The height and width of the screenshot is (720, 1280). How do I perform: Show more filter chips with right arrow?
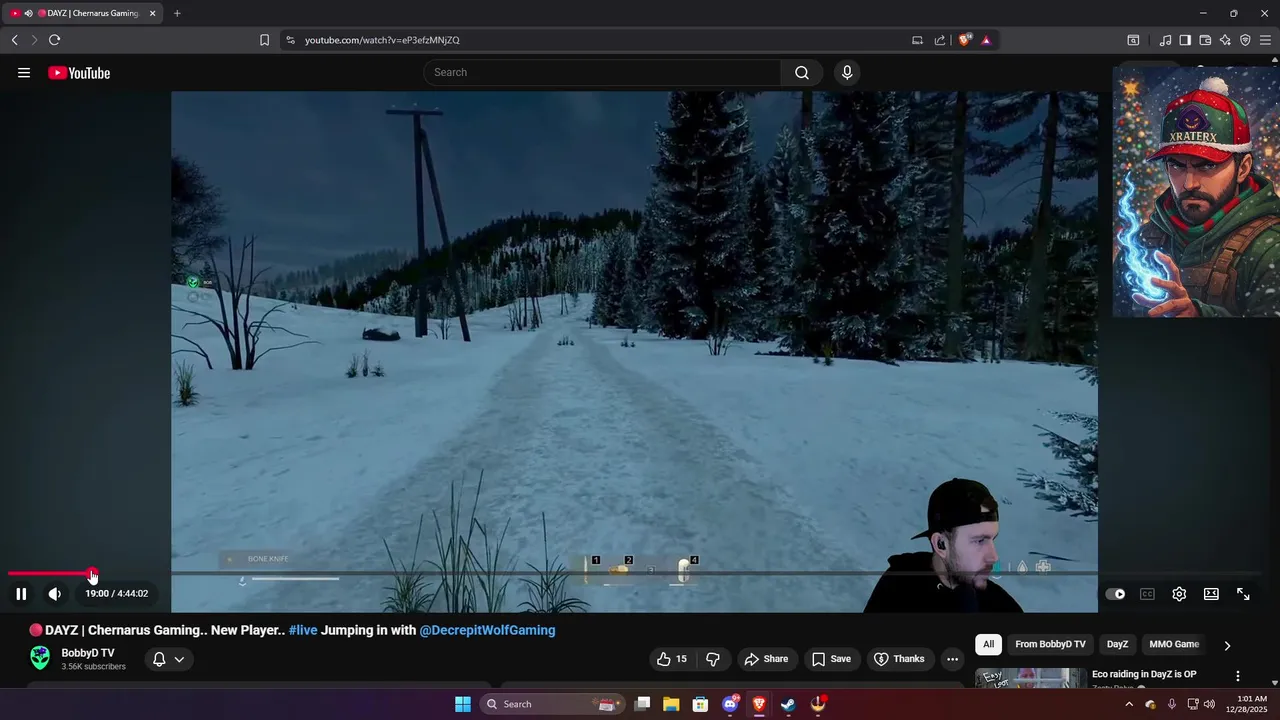point(1227,645)
